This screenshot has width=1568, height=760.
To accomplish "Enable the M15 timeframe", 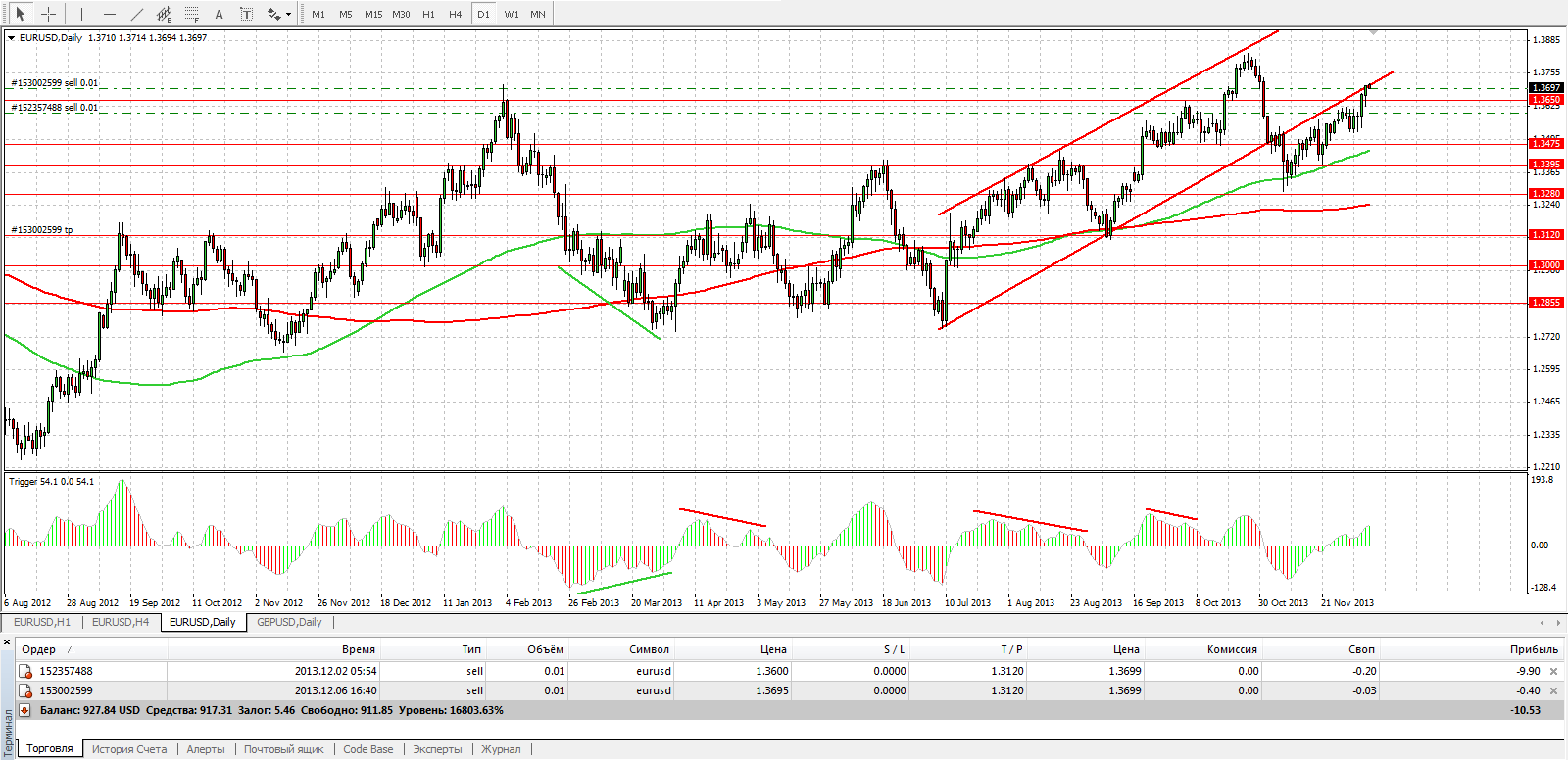I will 373,14.
